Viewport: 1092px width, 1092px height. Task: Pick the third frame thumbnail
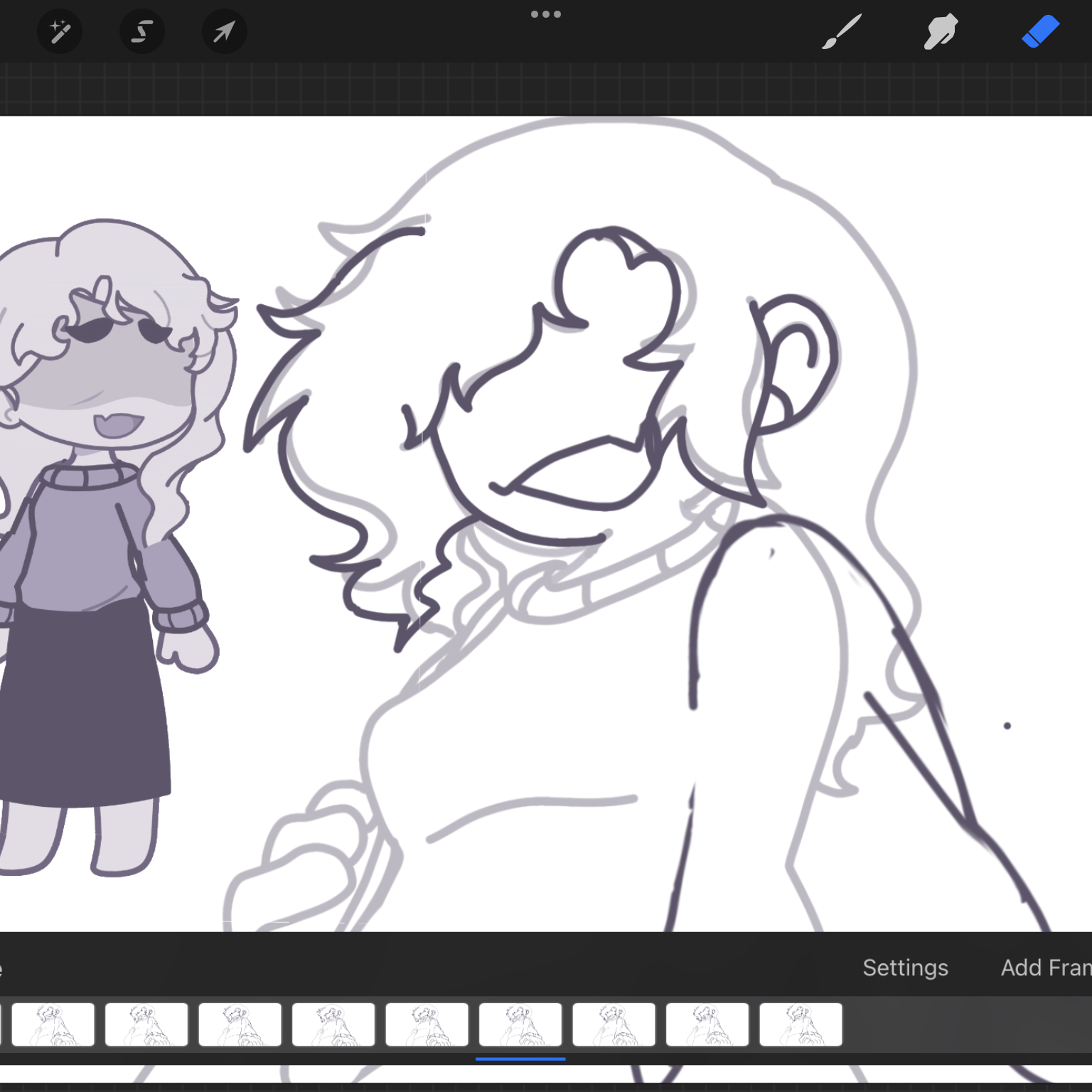click(240, 1024)
